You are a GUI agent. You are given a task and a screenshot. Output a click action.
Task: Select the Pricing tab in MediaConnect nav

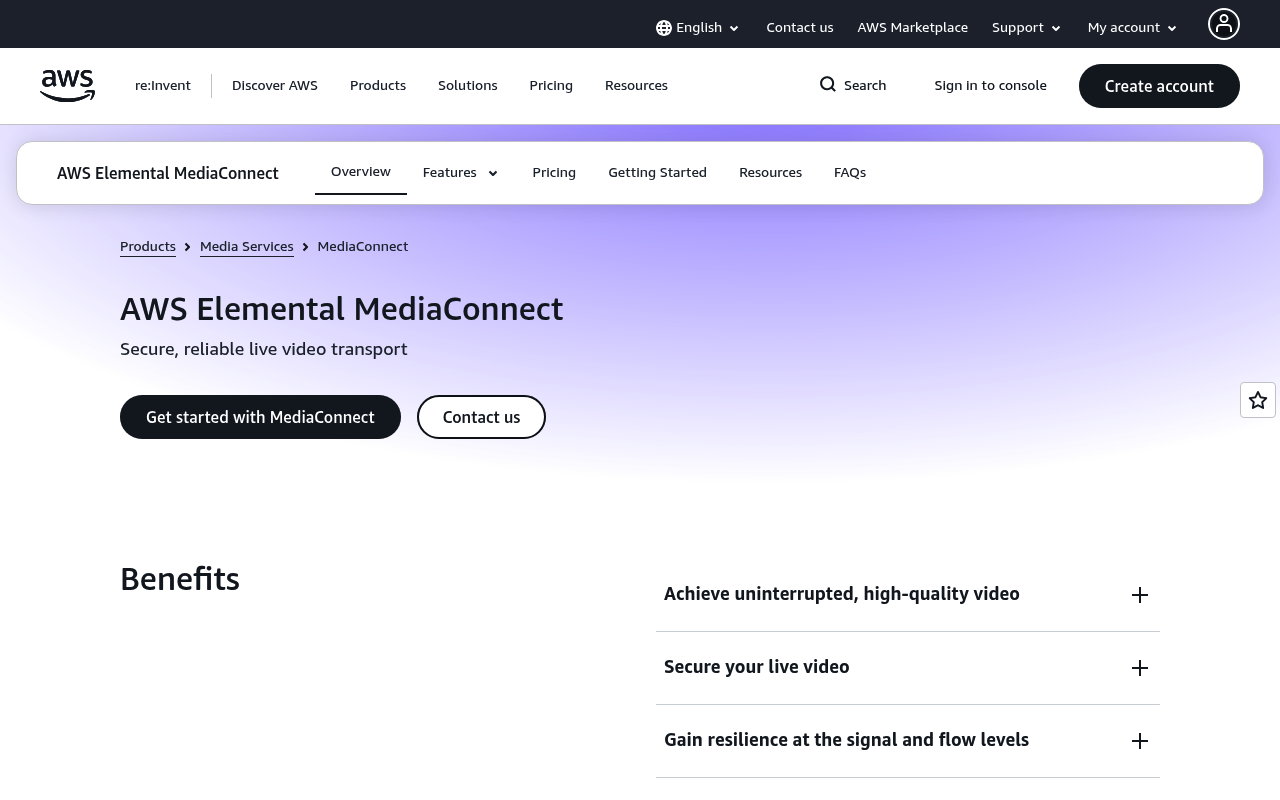coord(554,173)
